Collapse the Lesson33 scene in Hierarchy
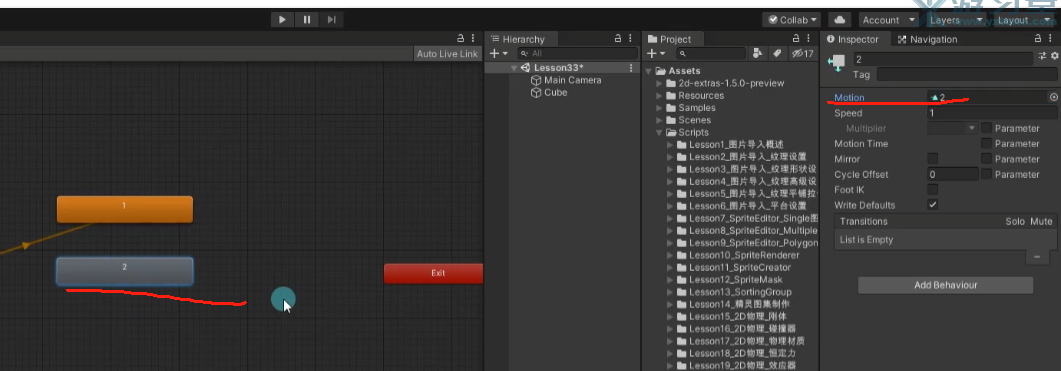The width and height of the screenshot is (1061, 371). 514,68
